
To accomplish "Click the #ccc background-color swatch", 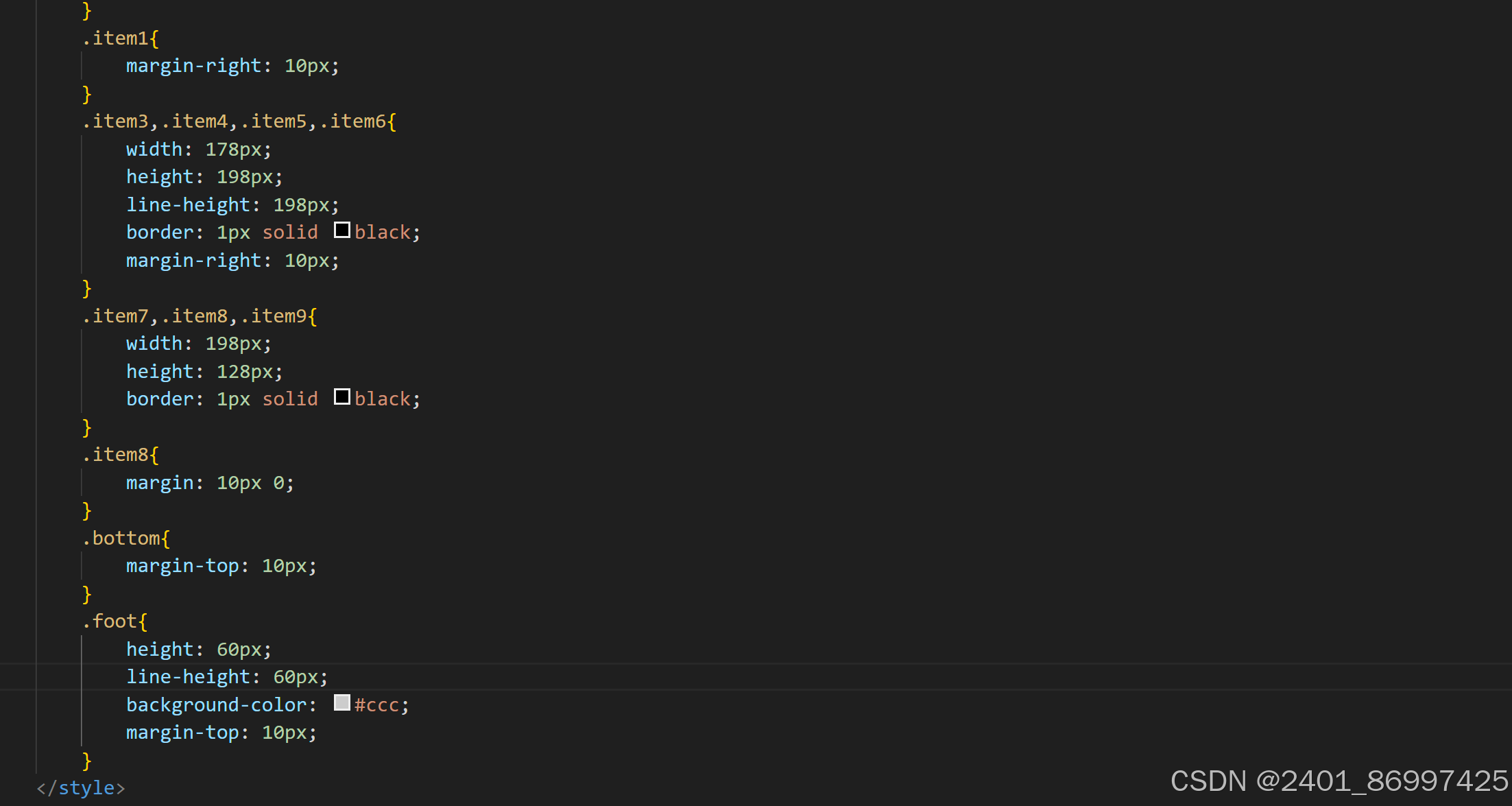I will (341, 702).
